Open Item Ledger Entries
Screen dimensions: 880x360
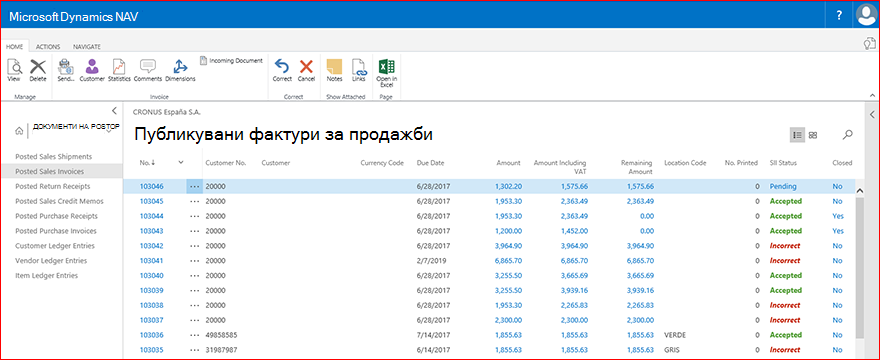pos(47,275)
